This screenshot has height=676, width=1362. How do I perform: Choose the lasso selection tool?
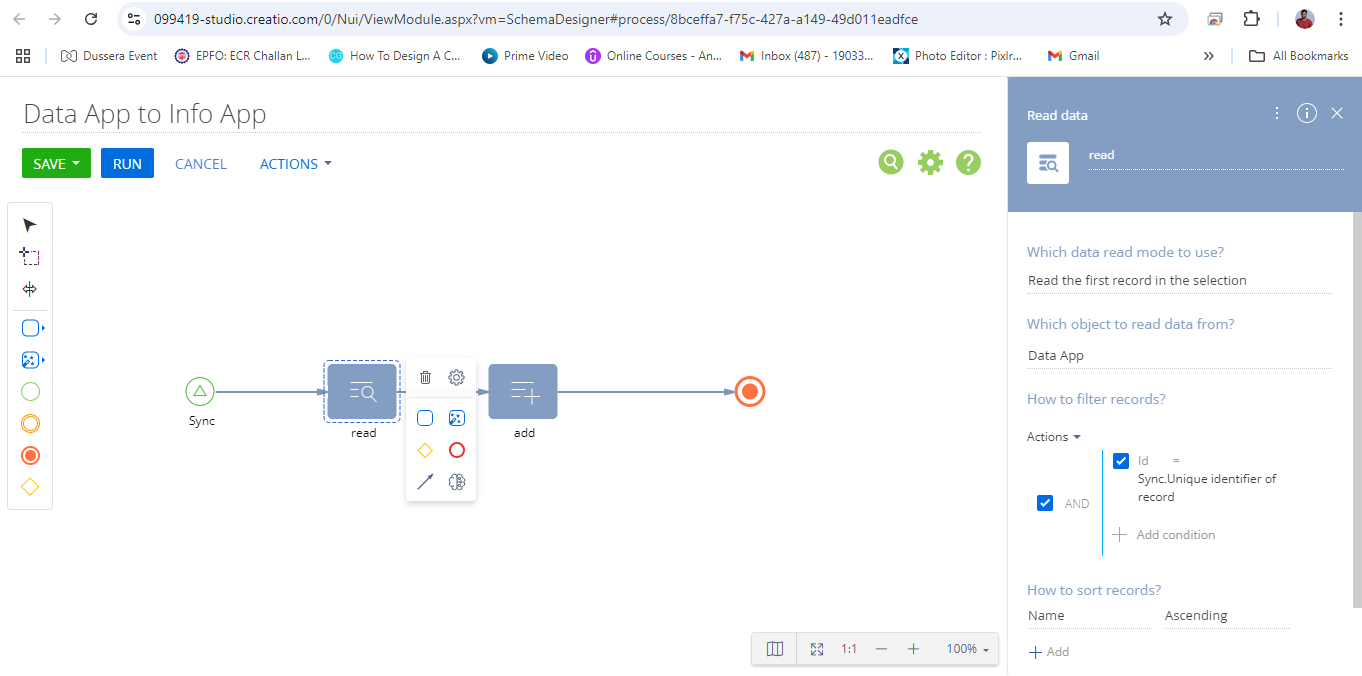coord(29,257)
